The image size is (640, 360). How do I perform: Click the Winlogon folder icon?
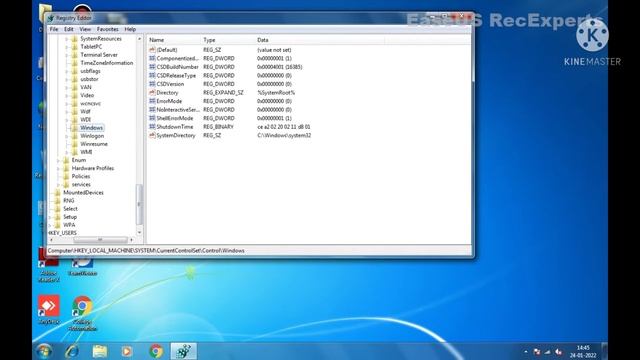(x=75, y=136)
